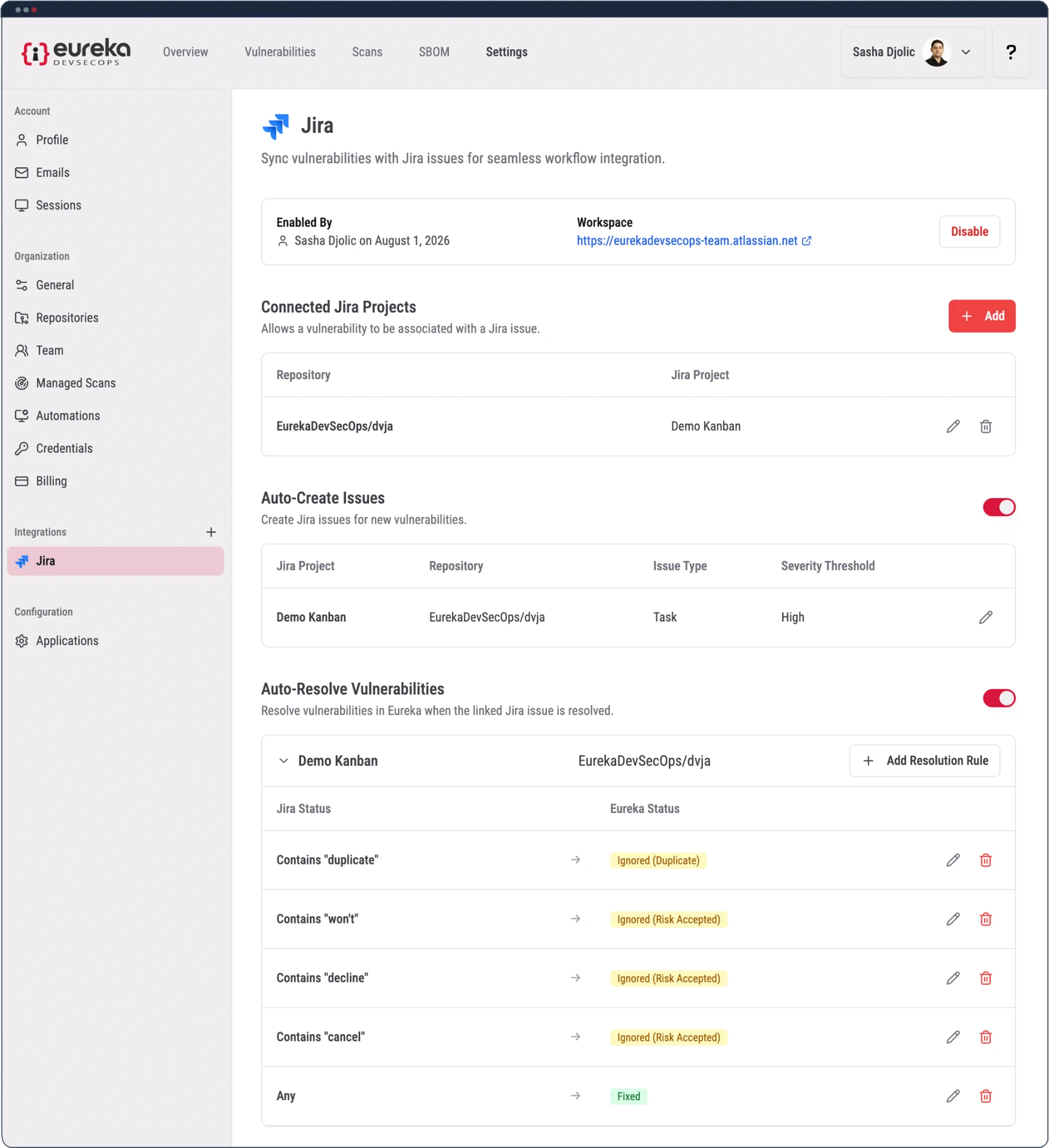This screenshot has width=1049, height=1148.
Task: Open the help question mark icon
Action: click(1011, 52)
